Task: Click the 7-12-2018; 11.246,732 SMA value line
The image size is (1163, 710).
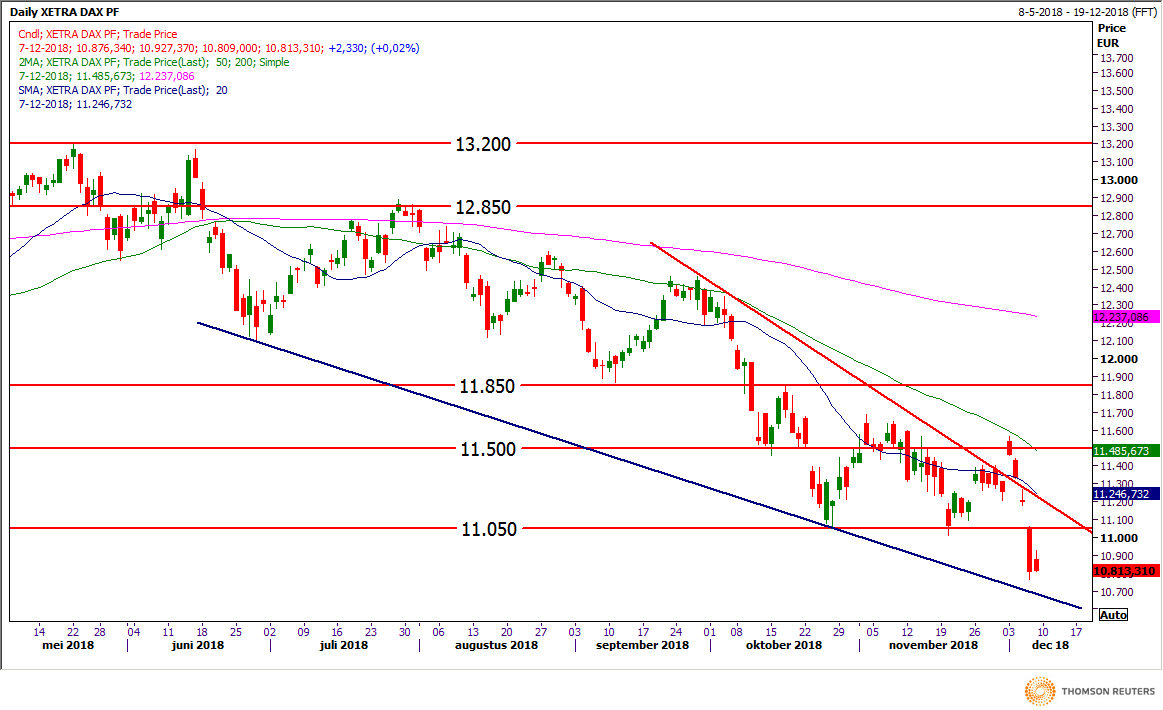Action: (x=76, y=105)
